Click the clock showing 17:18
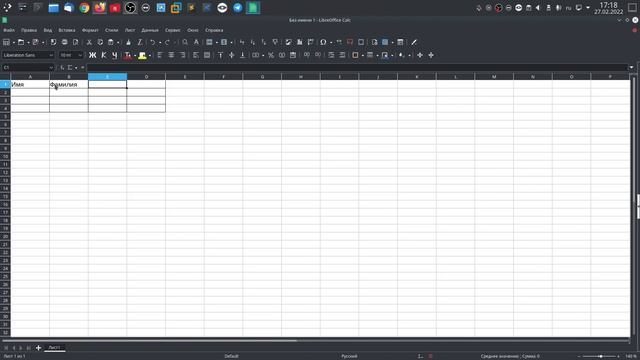This screenshot has height=360, width=640. 609,5
